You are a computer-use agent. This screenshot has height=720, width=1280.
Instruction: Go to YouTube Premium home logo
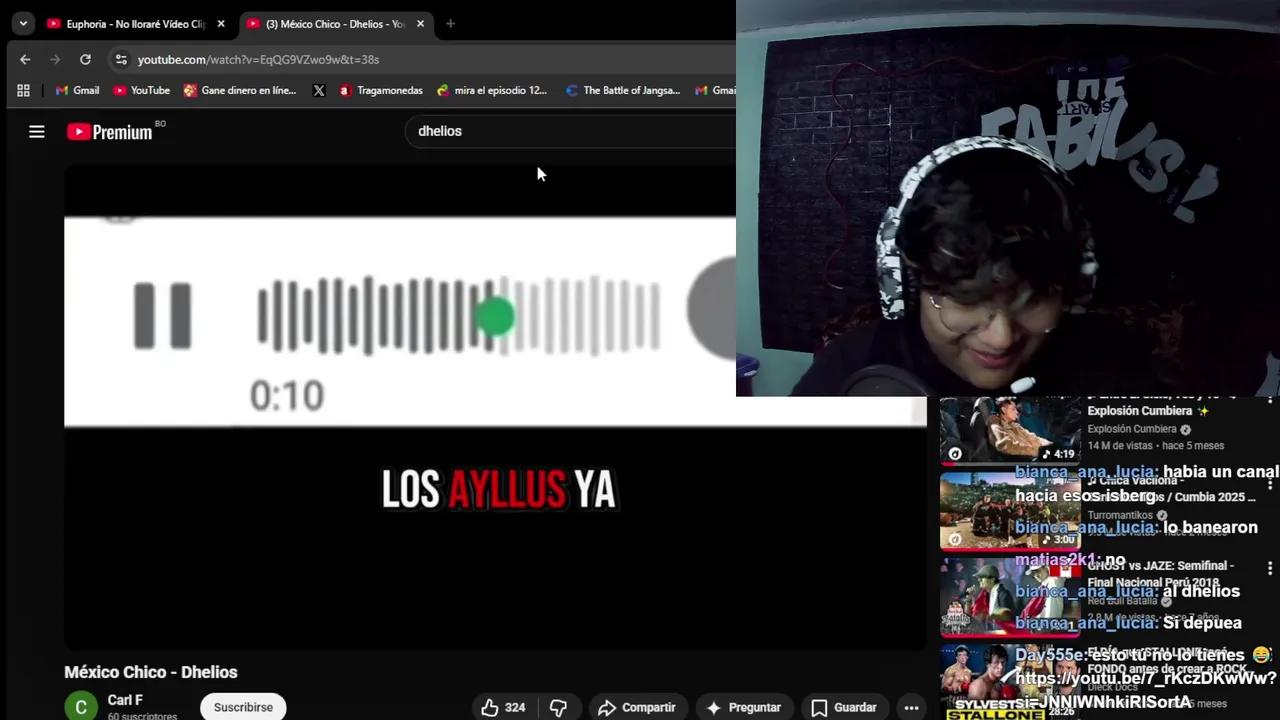[110, 131]
